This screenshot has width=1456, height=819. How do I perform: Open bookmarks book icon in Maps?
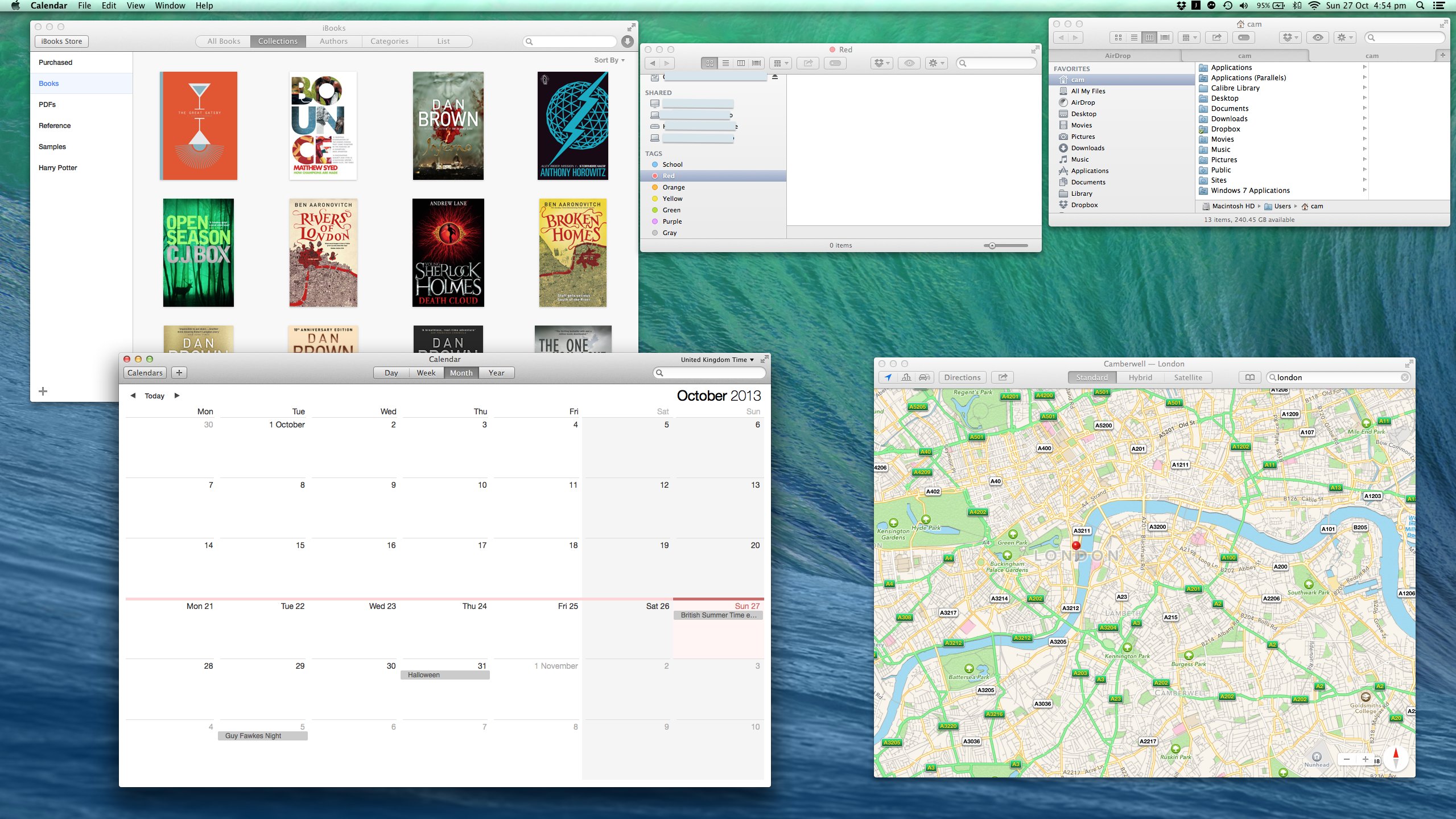[1250, 377]
